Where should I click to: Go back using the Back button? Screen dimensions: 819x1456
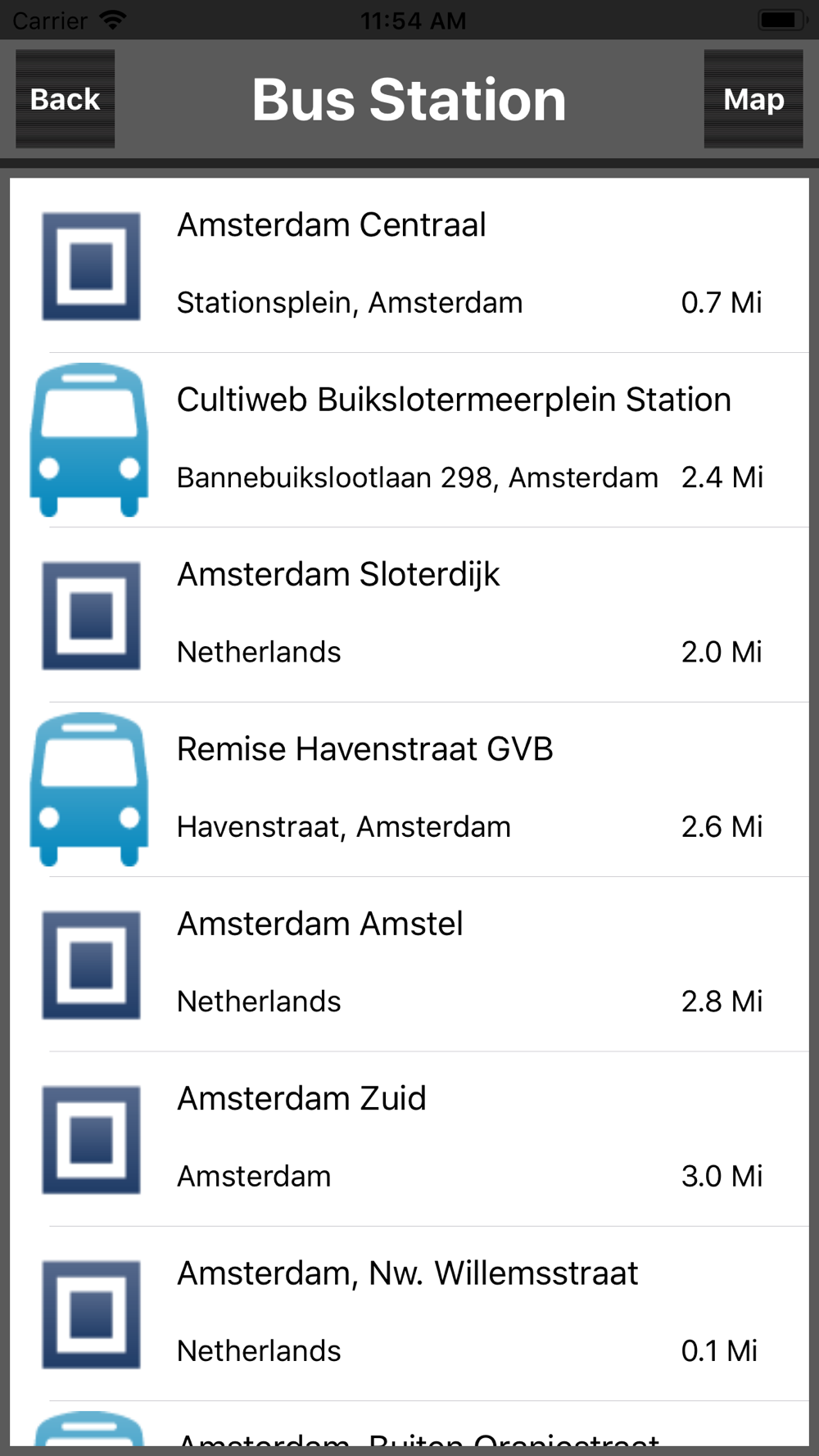pos(66,99)
